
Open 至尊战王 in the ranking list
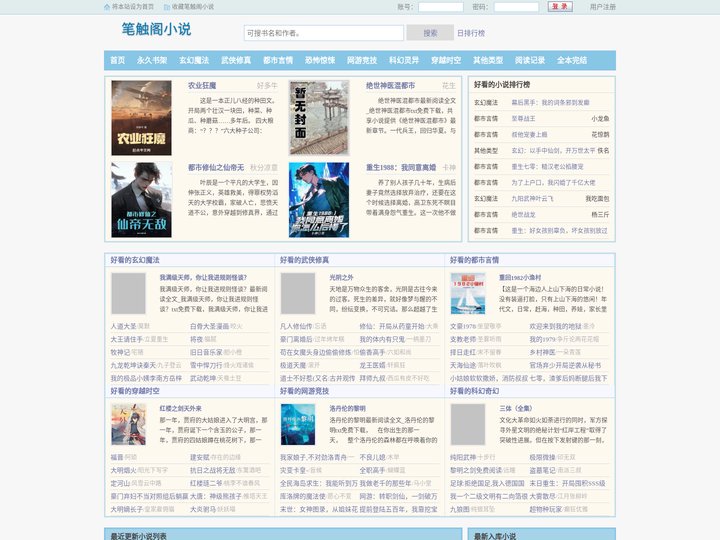click(x=523, y=118)
